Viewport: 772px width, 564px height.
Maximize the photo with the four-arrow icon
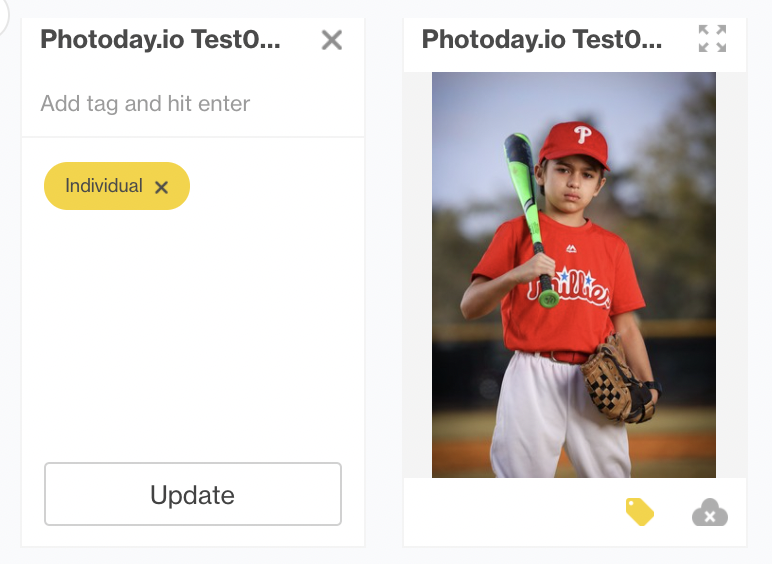tap(712, 39)
